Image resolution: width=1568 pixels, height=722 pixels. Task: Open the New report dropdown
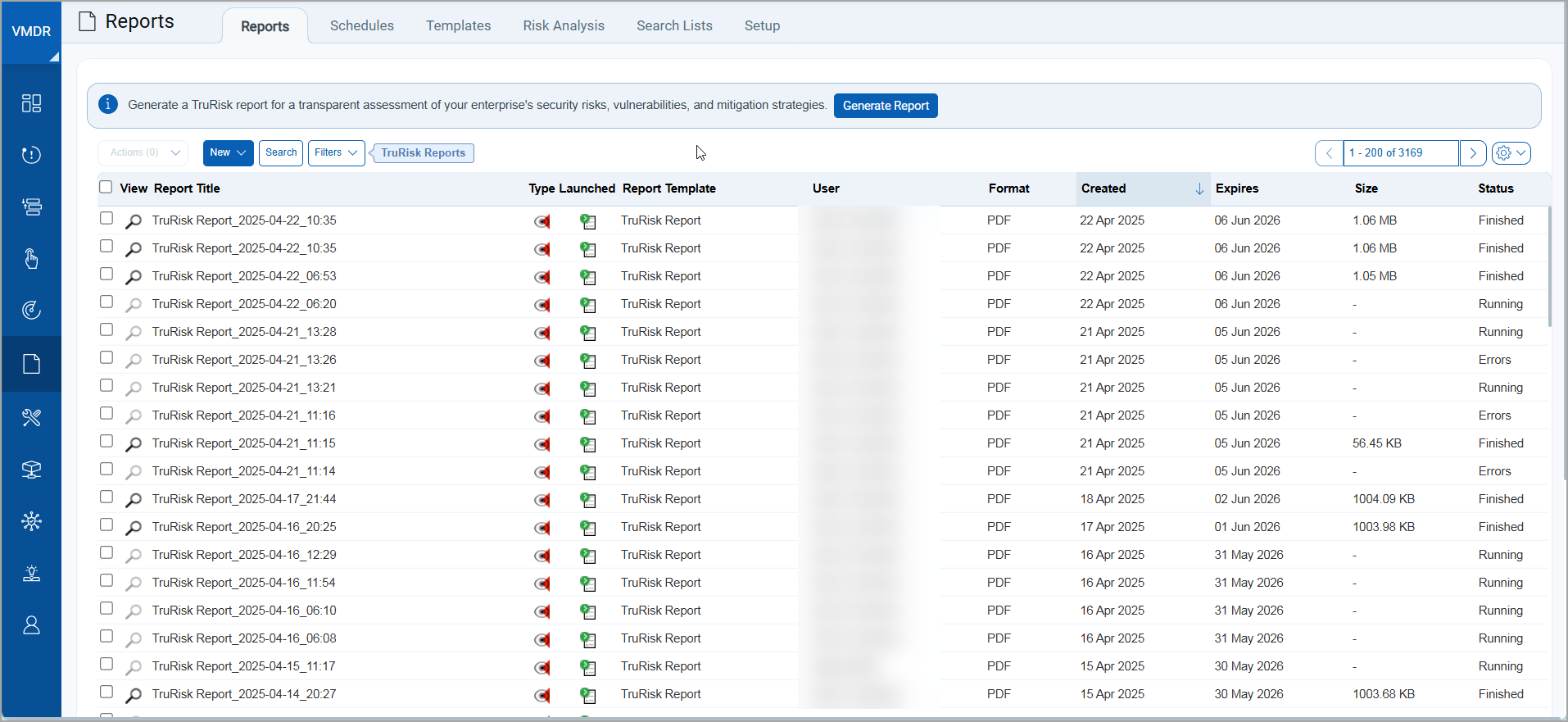coord(228,152)
